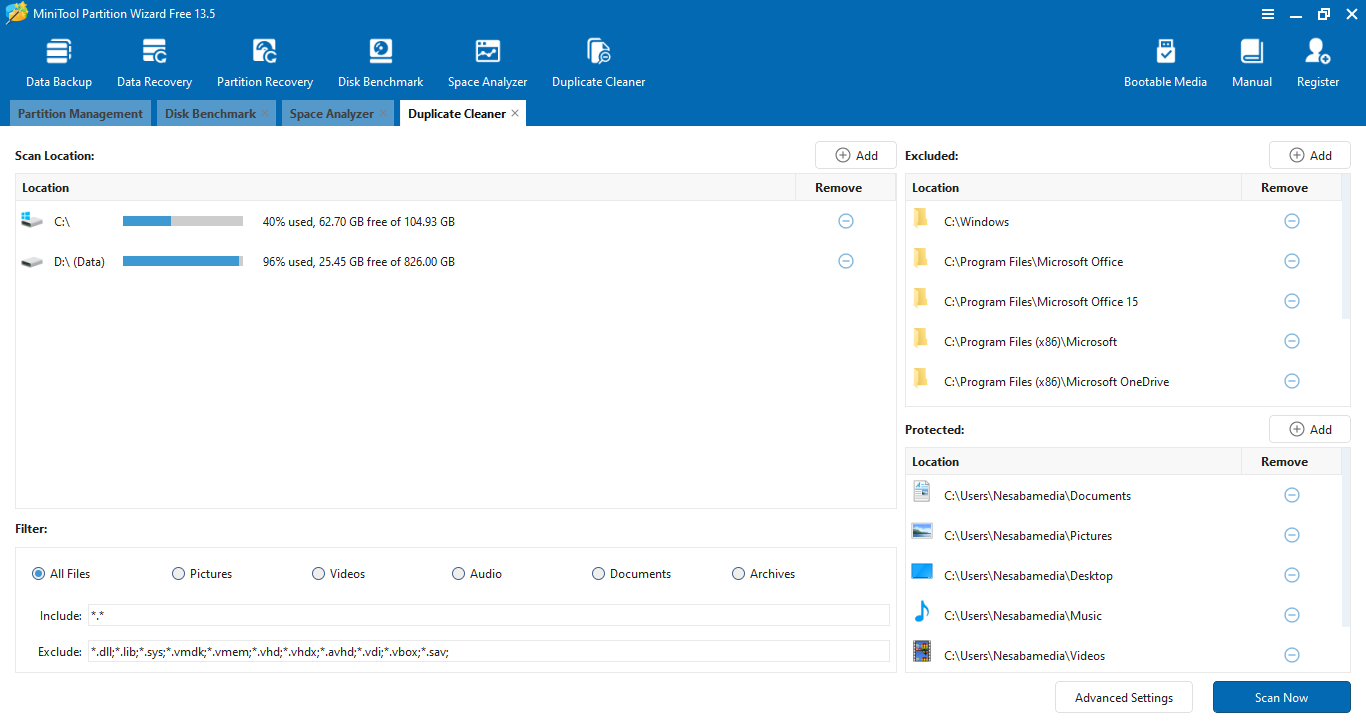Image resolution: width=1366 pixels, height=728 pixels.
Task: Open the Data Backup tool
Action: click(59, 64)
